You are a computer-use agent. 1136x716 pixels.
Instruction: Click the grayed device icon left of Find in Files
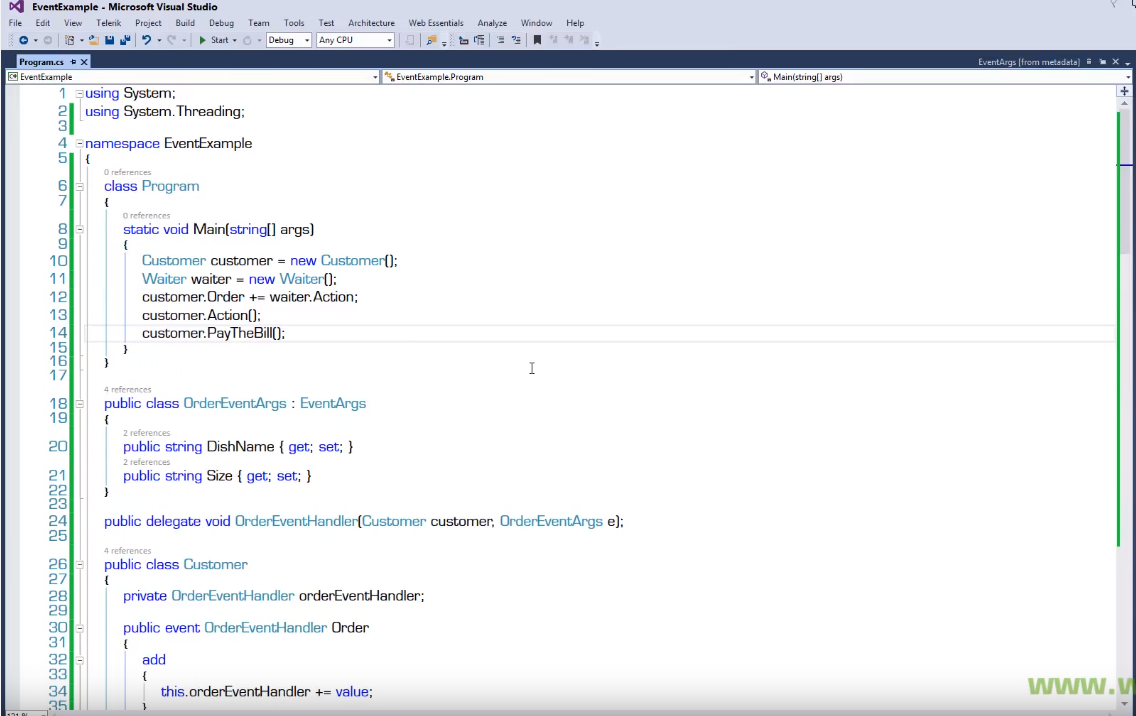click(410, 41)
